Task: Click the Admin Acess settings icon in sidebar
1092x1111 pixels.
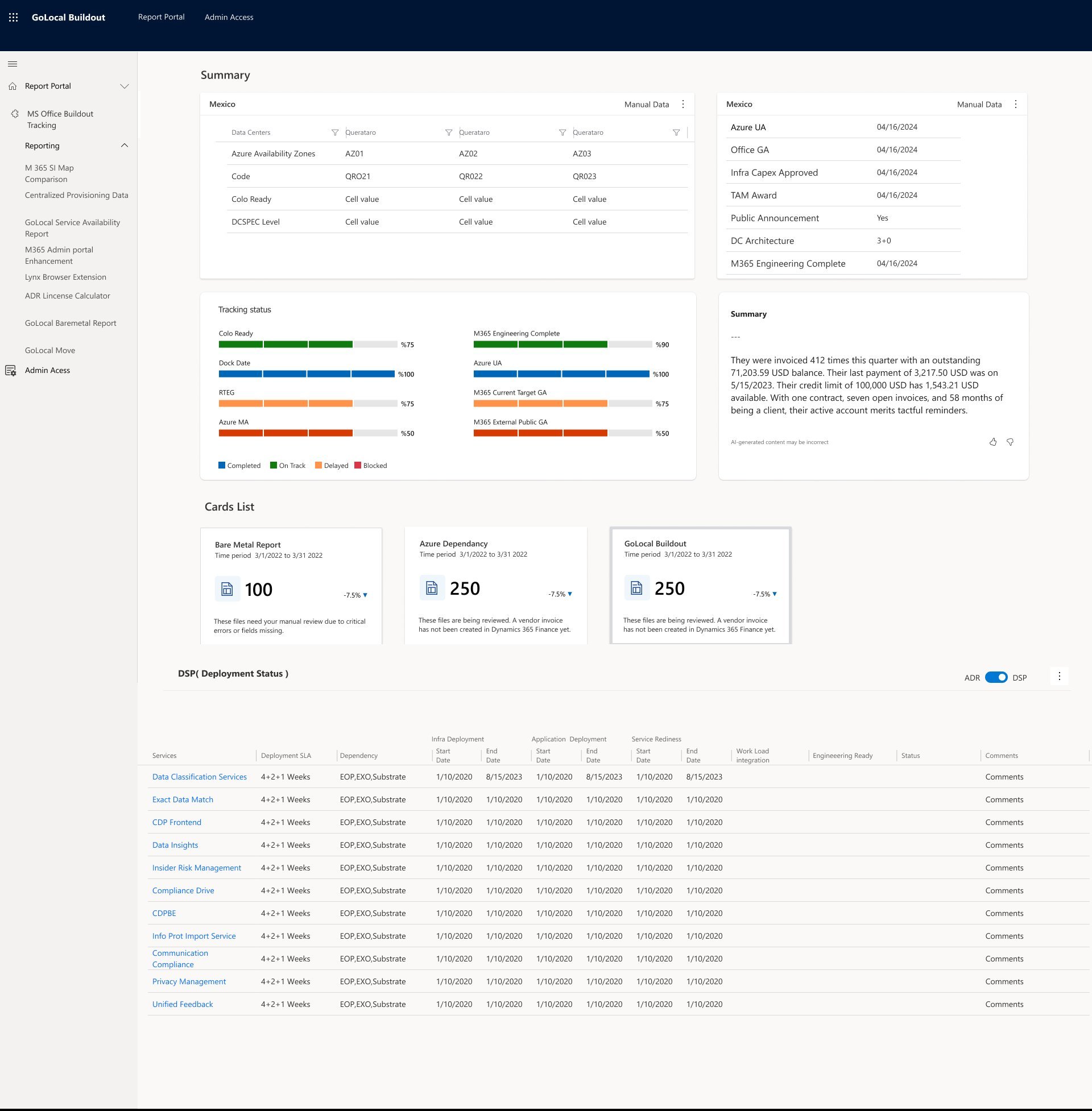Action: click(x=11, y=370)
